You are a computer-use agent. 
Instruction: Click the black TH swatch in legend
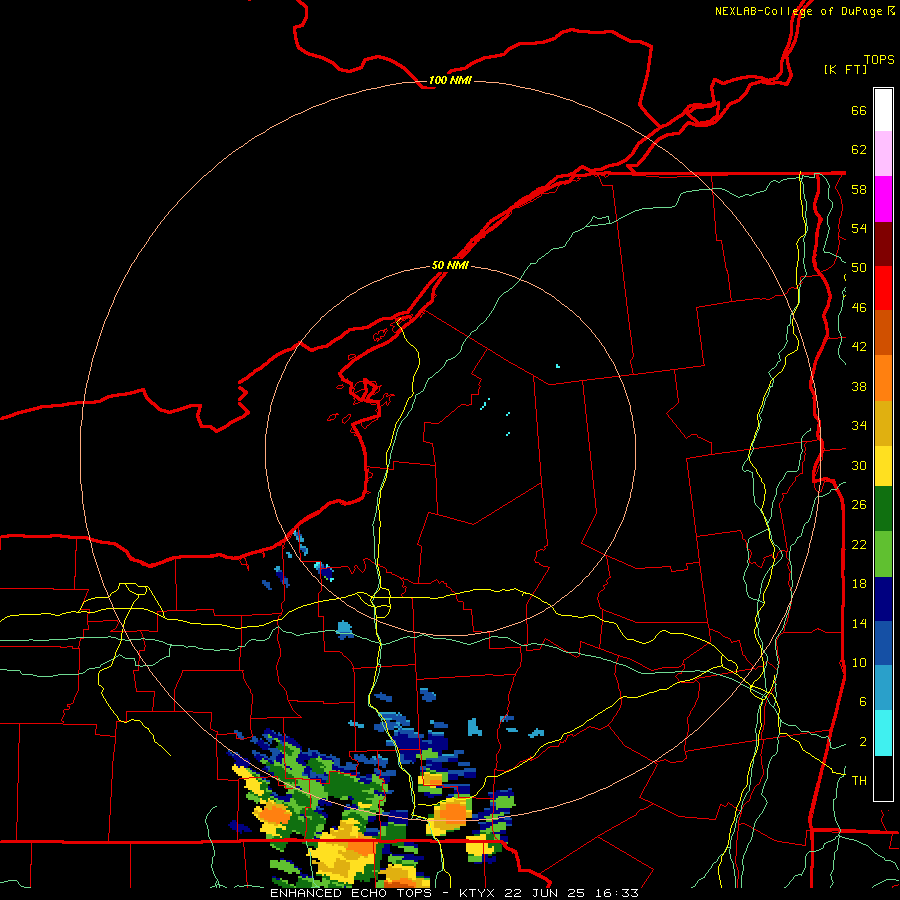pos(883,778)
